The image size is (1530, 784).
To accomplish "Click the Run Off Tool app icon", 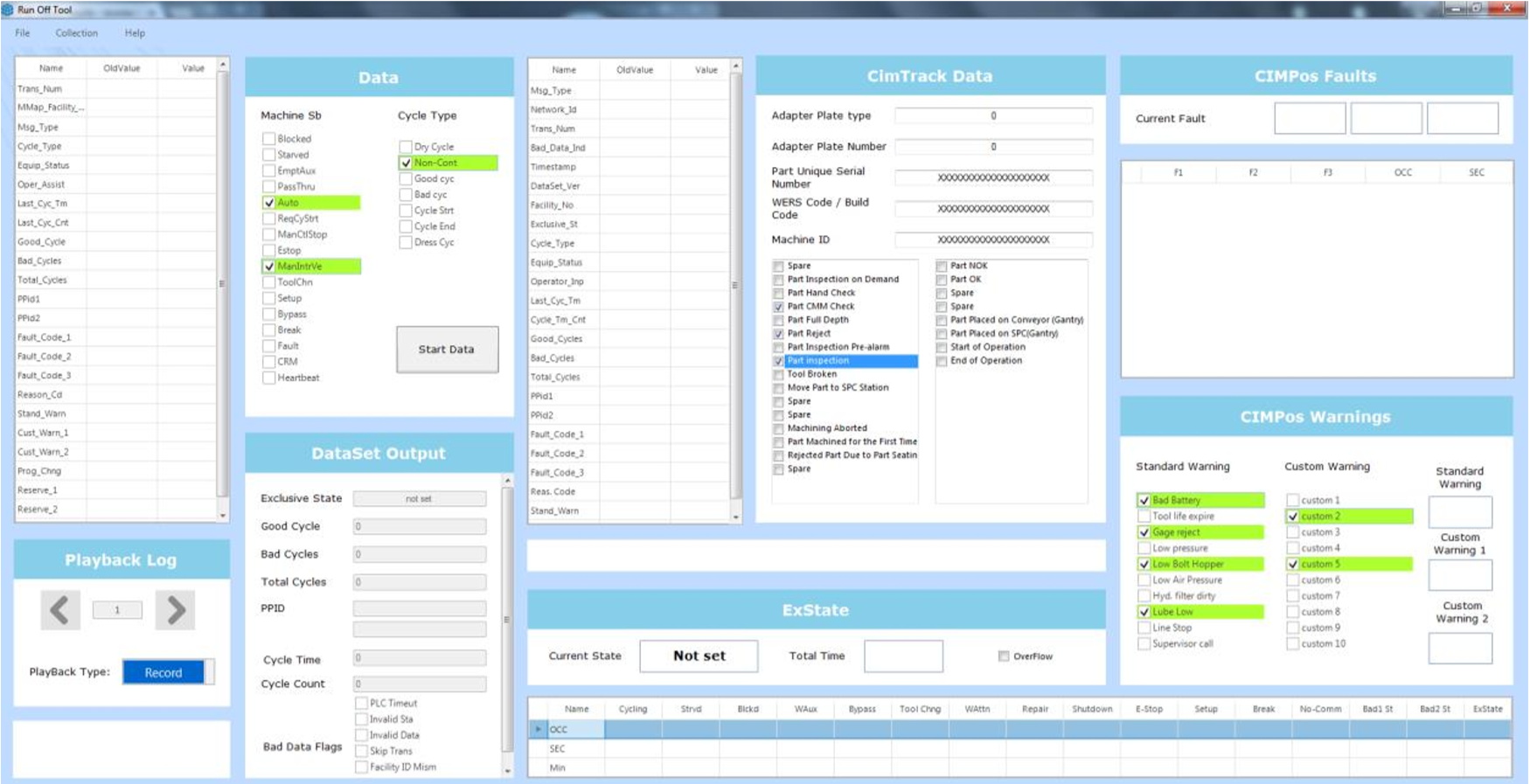I will point(8,10).
